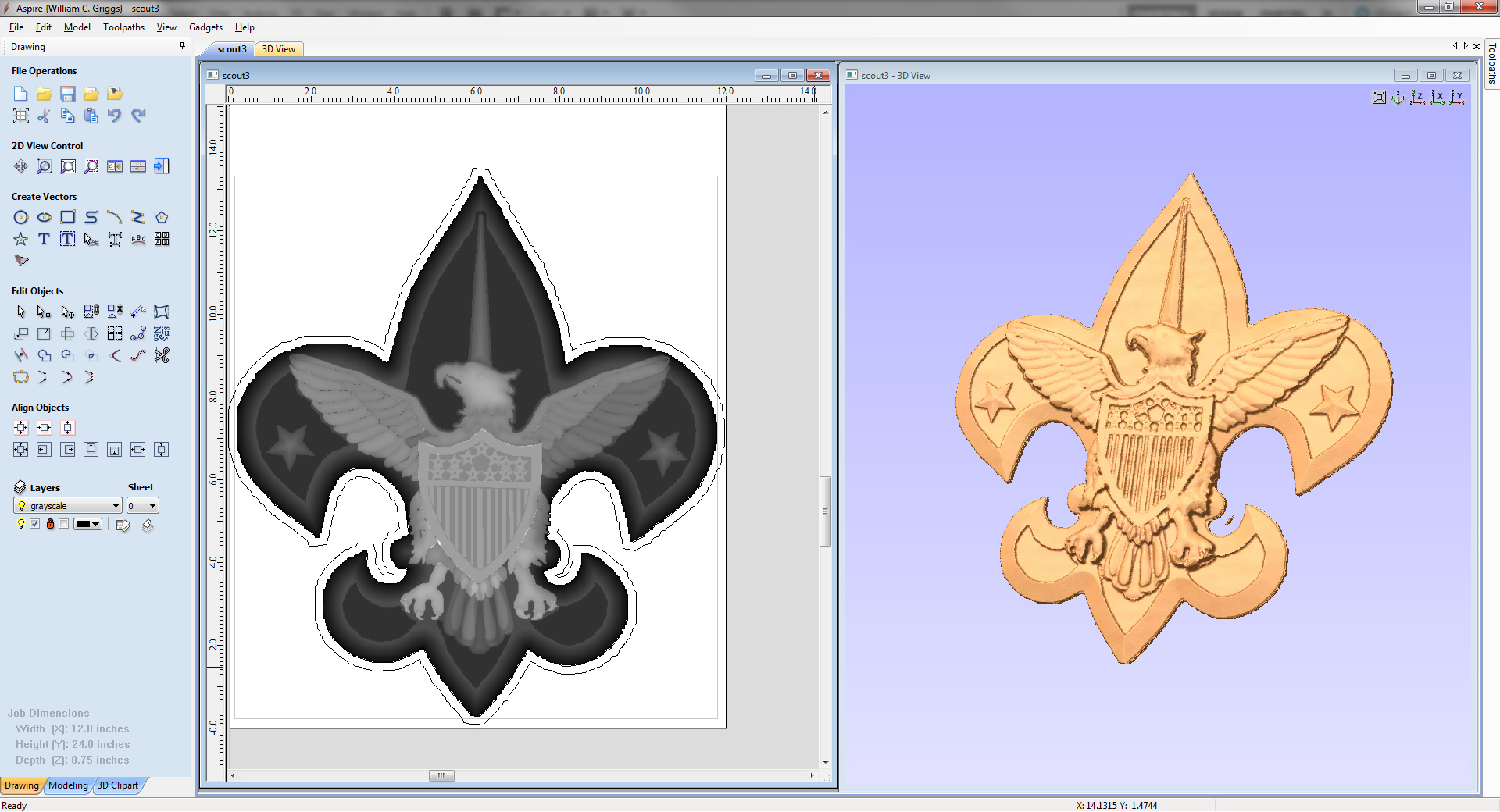Set view along Z axis in 3D View
The height and width of the screenshot is (812, 1500).
tap(1418, 98)
